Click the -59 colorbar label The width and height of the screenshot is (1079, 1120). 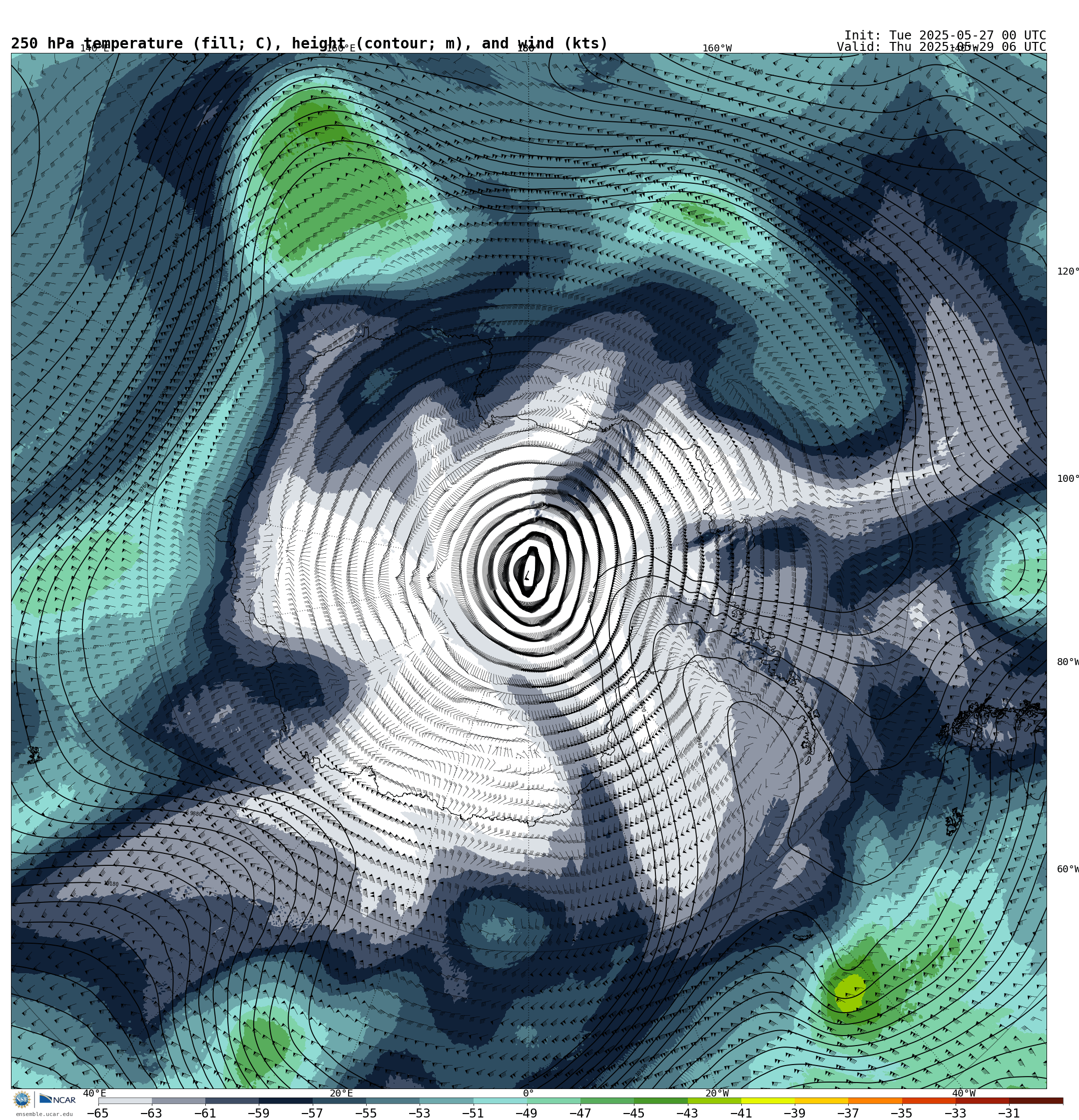pyautogui.click(x=258, y=1113)
